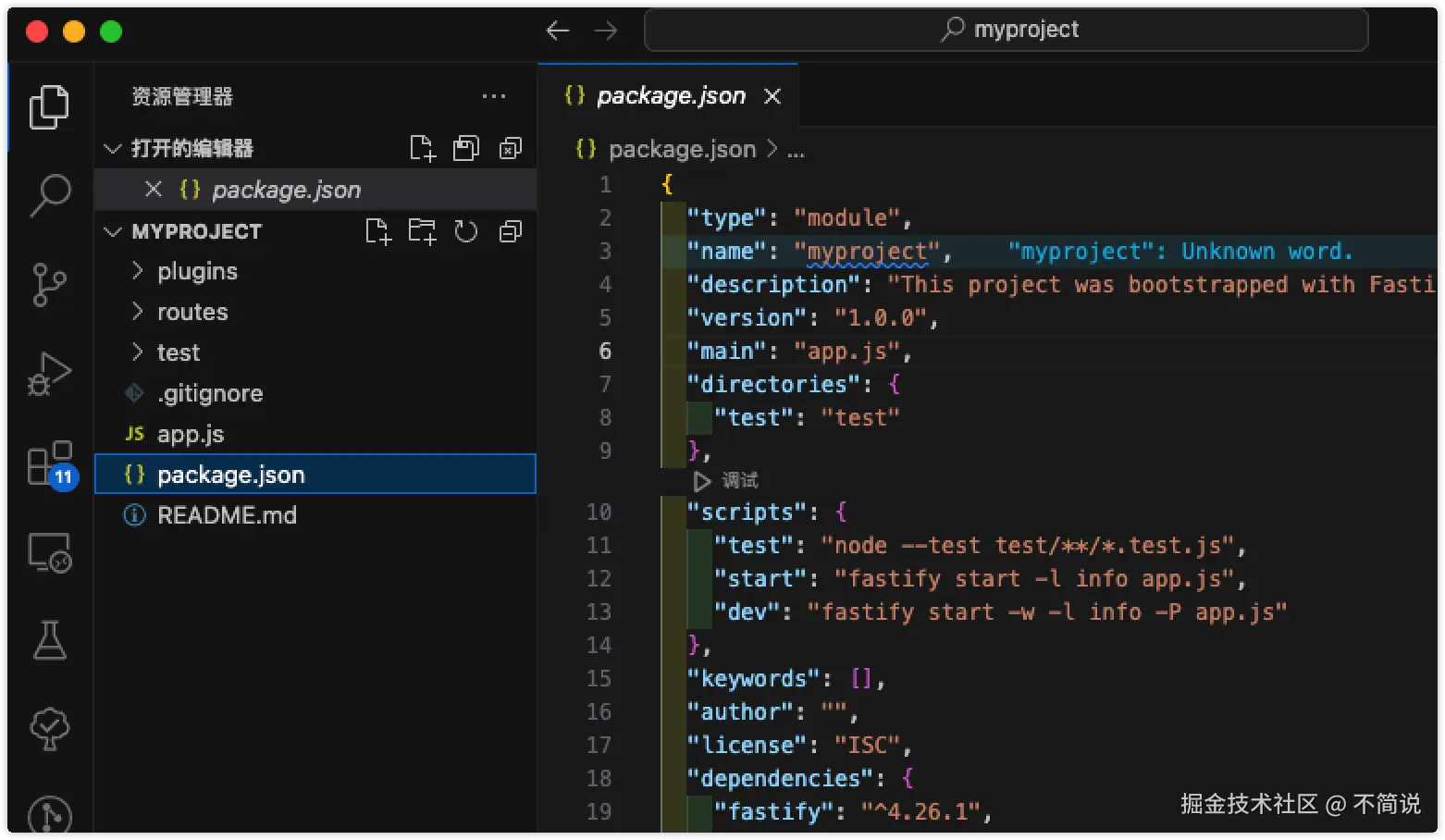Open the Extensions view with badge 11
1445x840 pixels.
point(50,463)
